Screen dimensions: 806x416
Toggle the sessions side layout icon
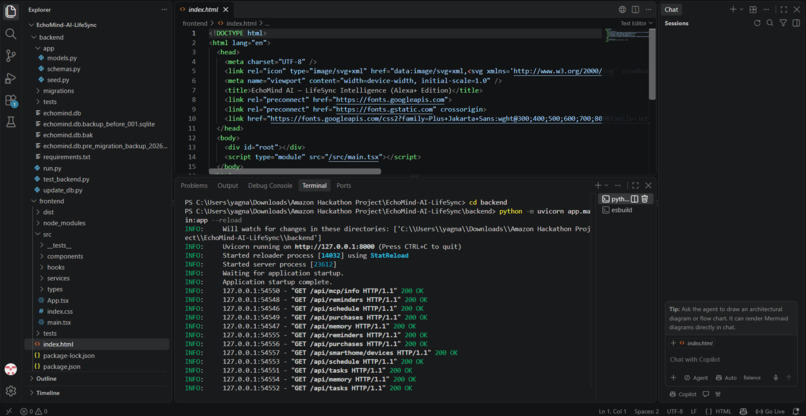[796, 23]
